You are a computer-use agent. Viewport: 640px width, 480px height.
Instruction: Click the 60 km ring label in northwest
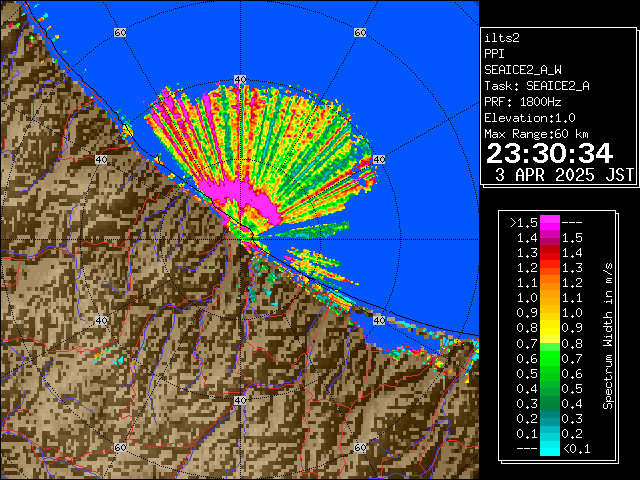pyautogui.click(x=120, y=32)
